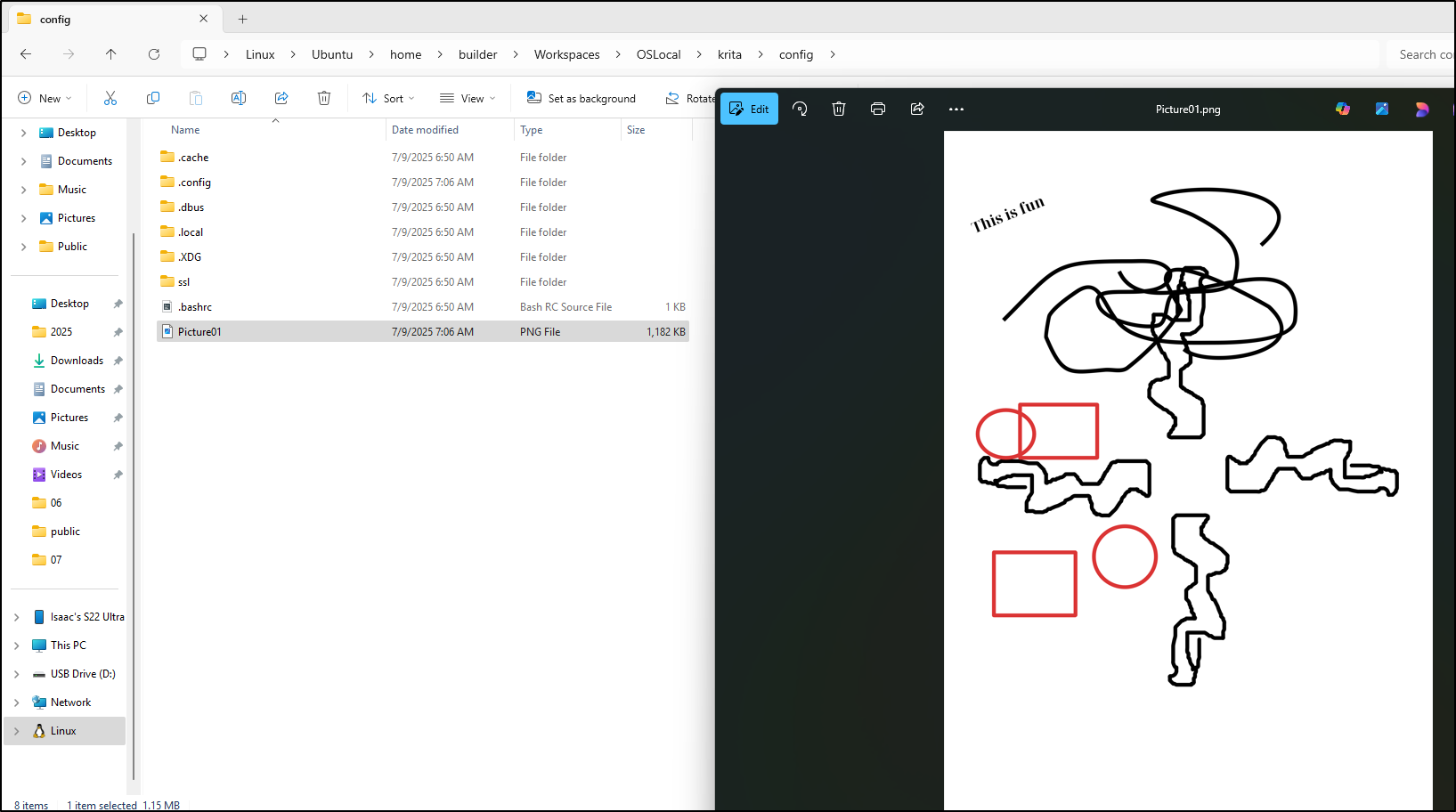Open the three-dots more menu in Photos
The height and width of the screenshot is (812, 1456).
coord(956,109)
